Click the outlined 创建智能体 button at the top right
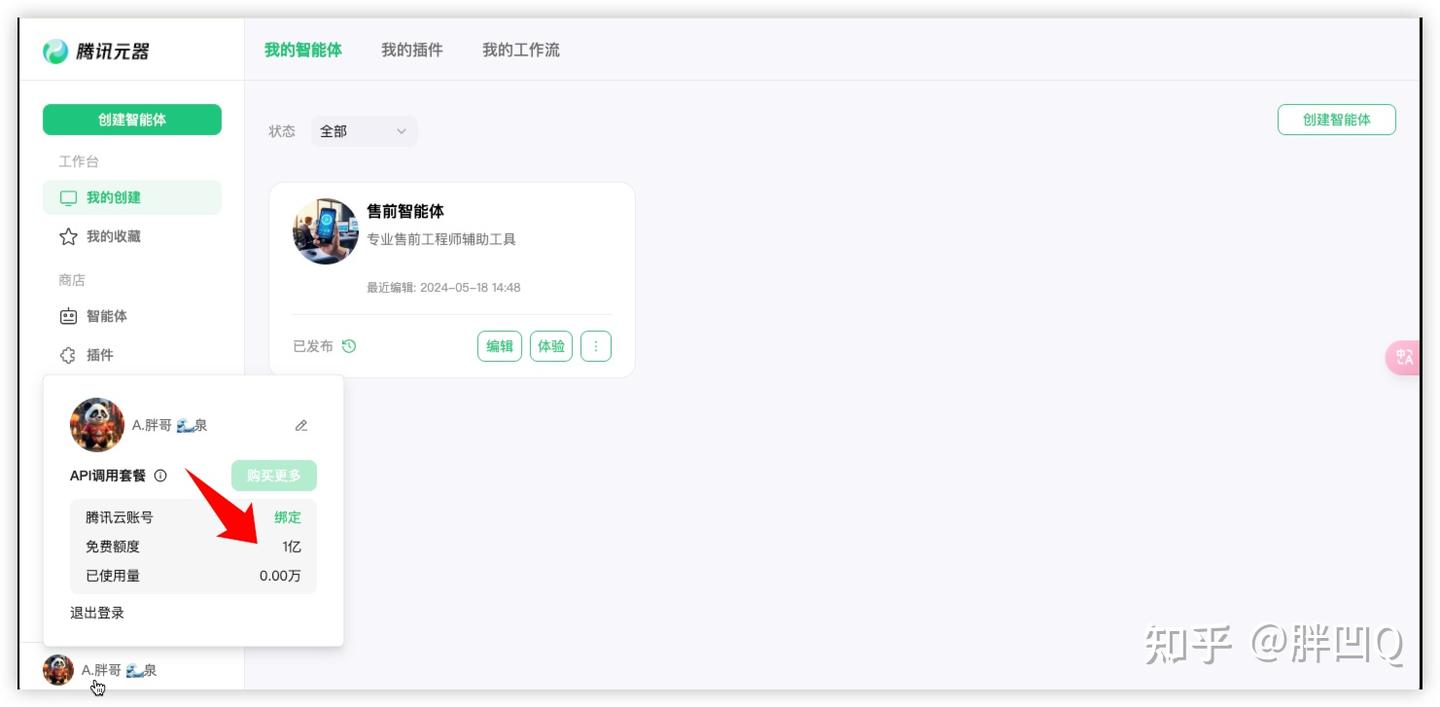 [x=1337, y=120]
